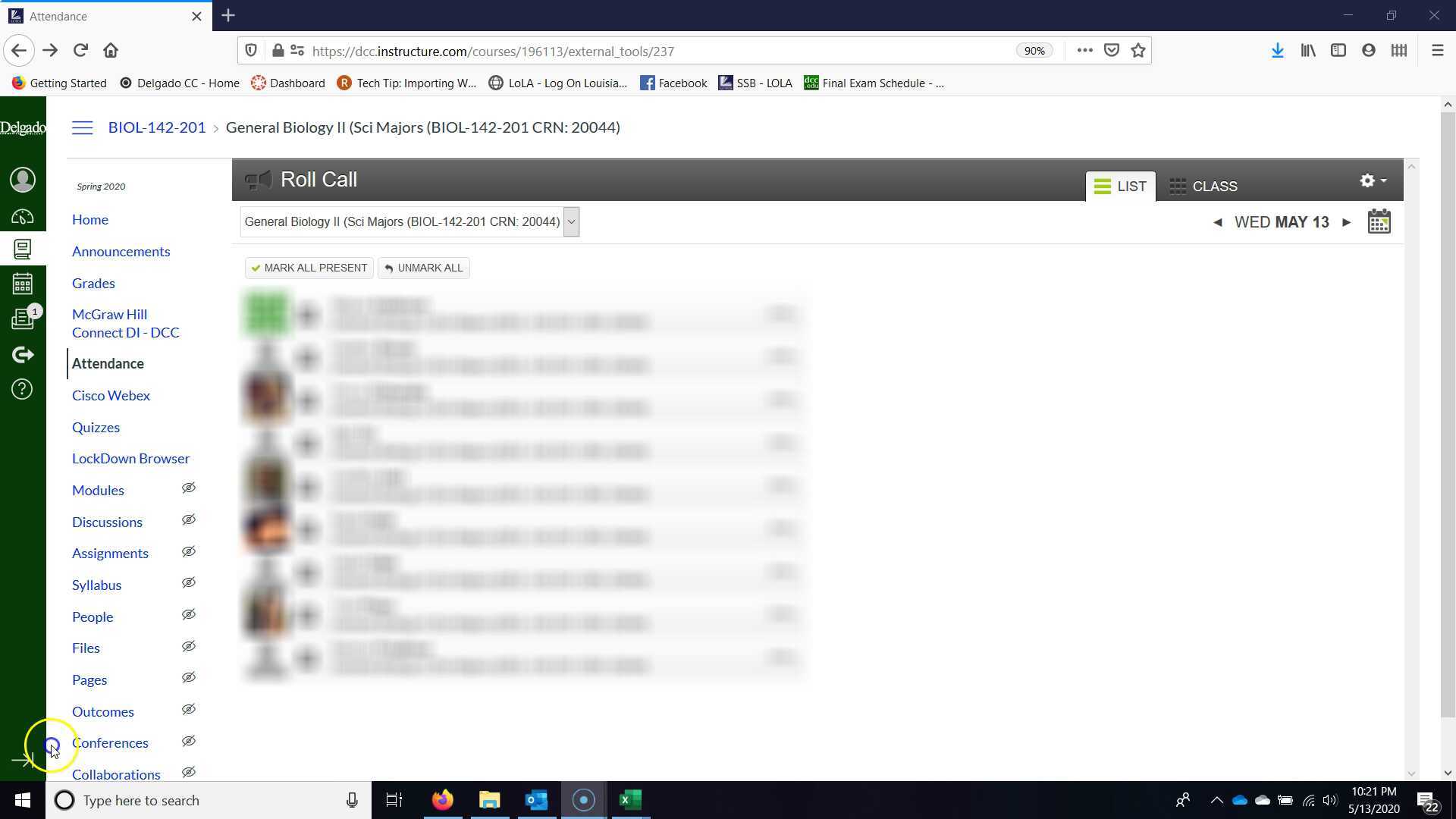Click the tracking protection shield icon
1456x819 pixels.
tap(251, 50)
